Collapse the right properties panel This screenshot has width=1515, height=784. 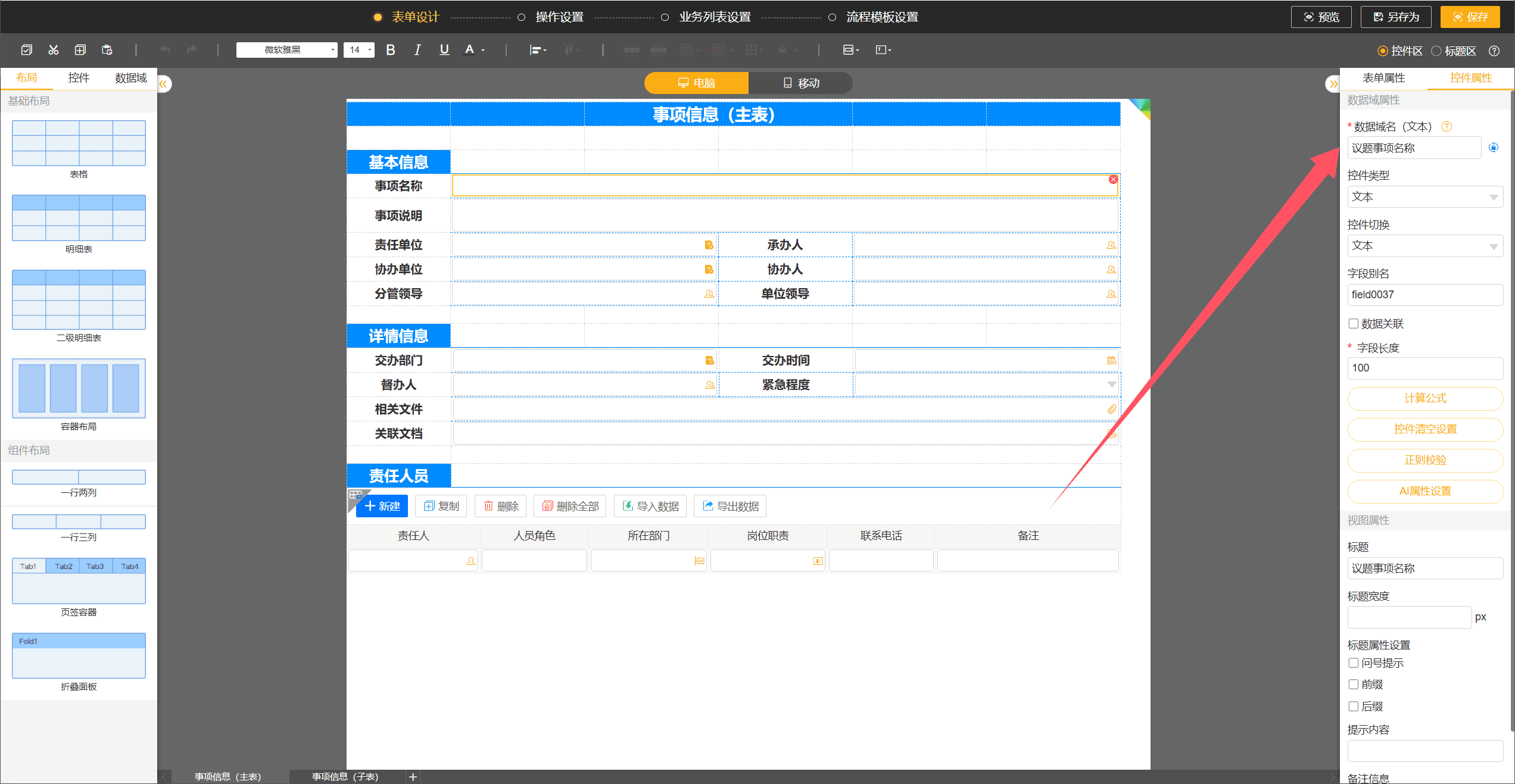coord(1332,84)
